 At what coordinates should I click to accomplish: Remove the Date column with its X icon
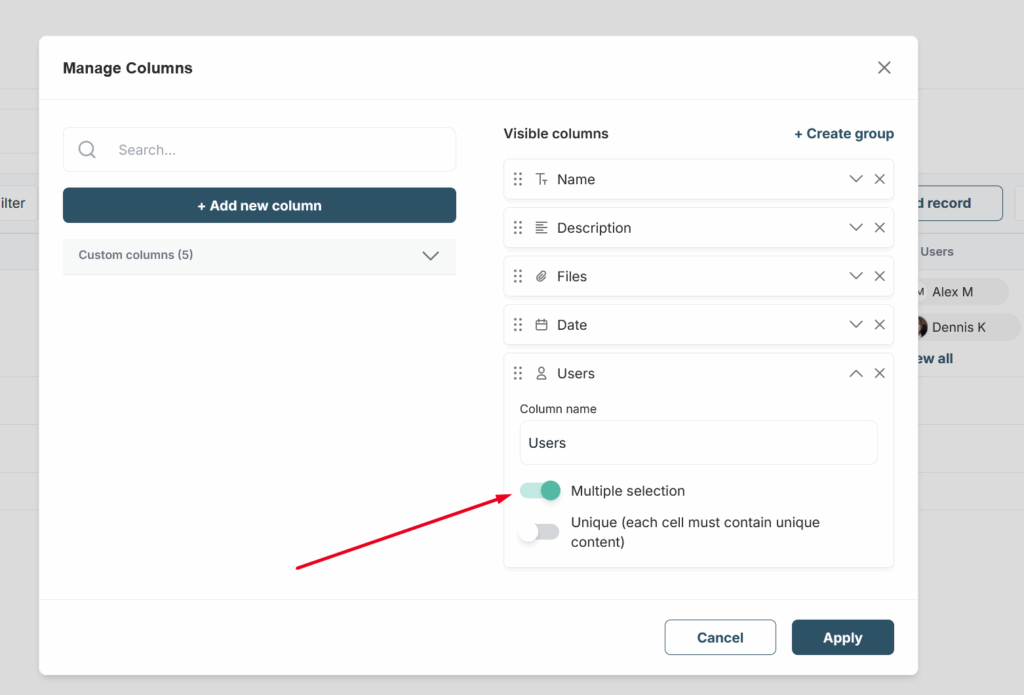(x=880, y=324)
